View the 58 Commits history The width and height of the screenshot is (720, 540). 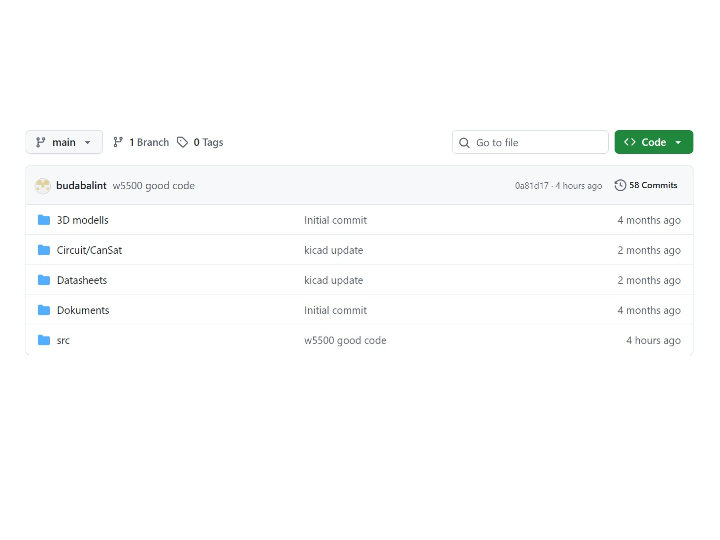pos(652,185)
